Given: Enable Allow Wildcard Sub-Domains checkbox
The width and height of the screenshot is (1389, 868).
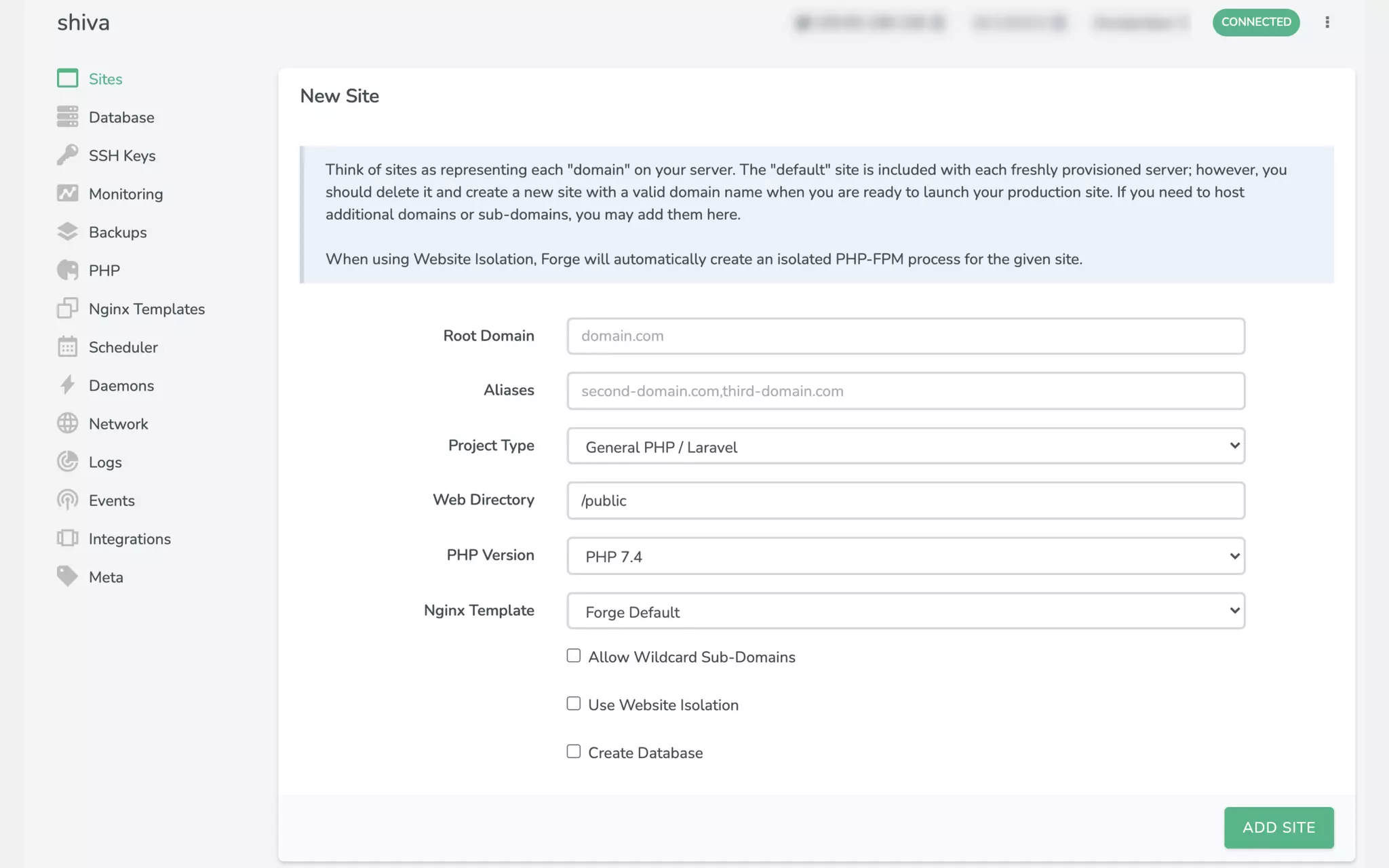Looking at the screenshot, I should [x=574, y=656].
